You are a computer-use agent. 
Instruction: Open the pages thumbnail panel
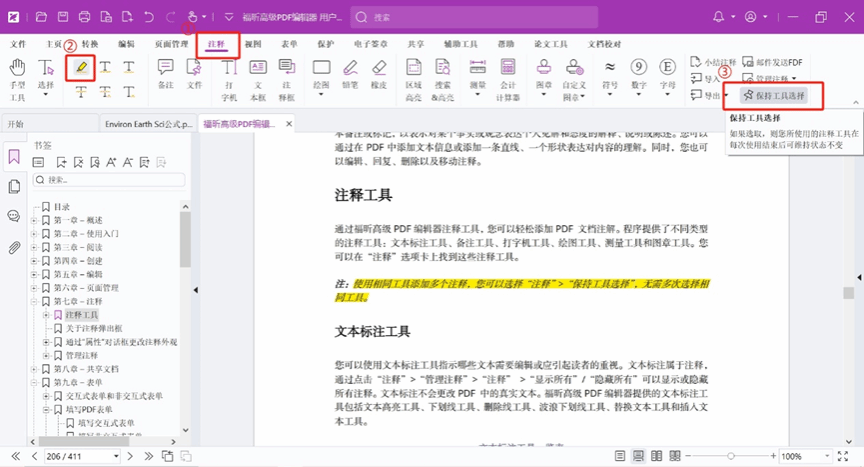pos(14,186)
